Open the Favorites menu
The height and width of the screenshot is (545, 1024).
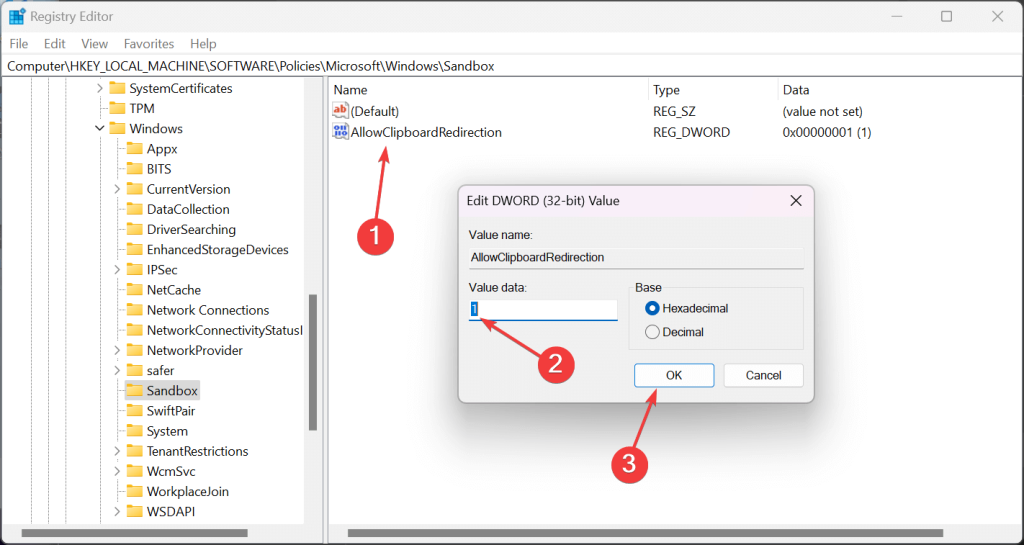click(149, 44)
